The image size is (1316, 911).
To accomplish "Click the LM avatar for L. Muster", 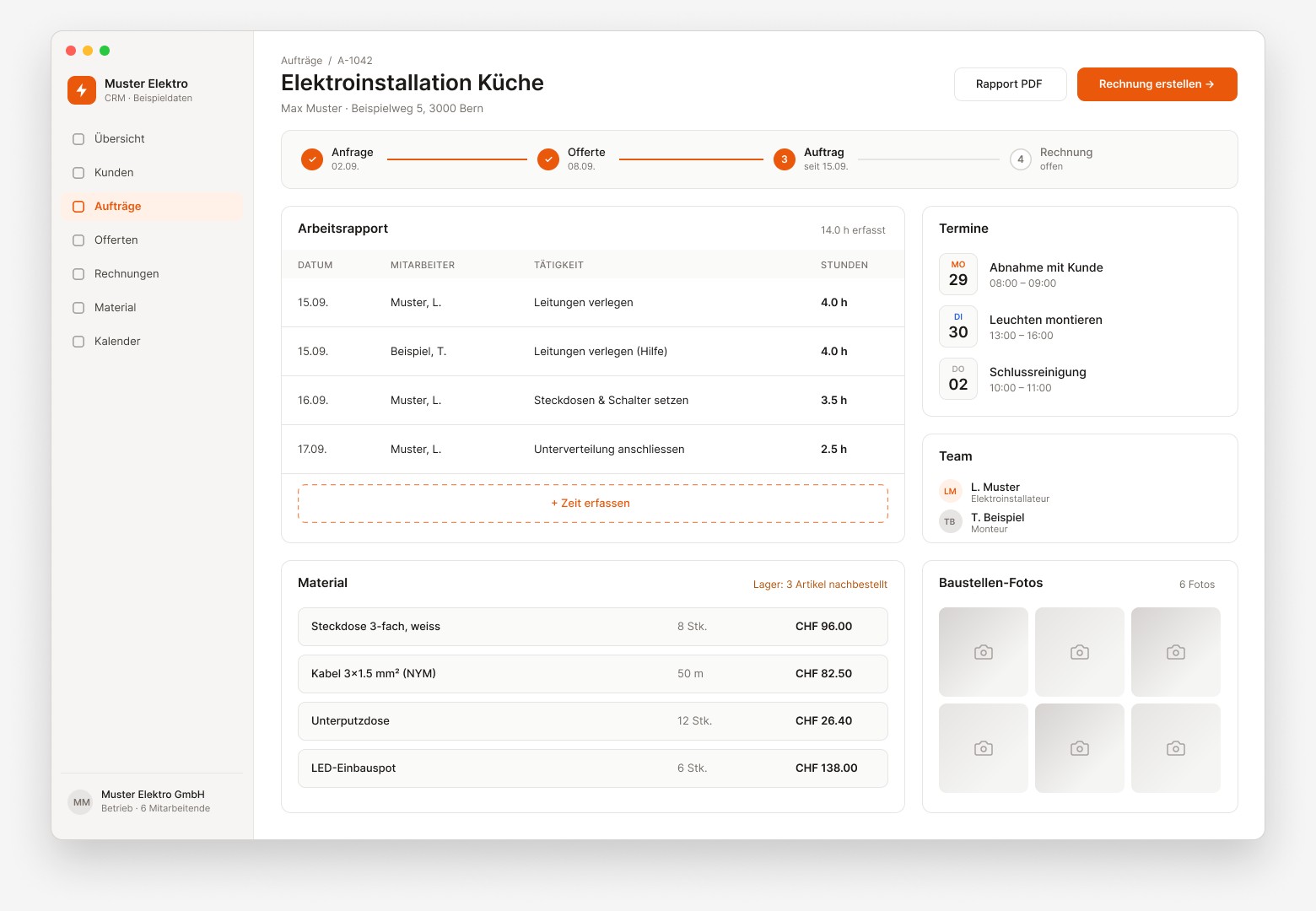I will (950, 492).
